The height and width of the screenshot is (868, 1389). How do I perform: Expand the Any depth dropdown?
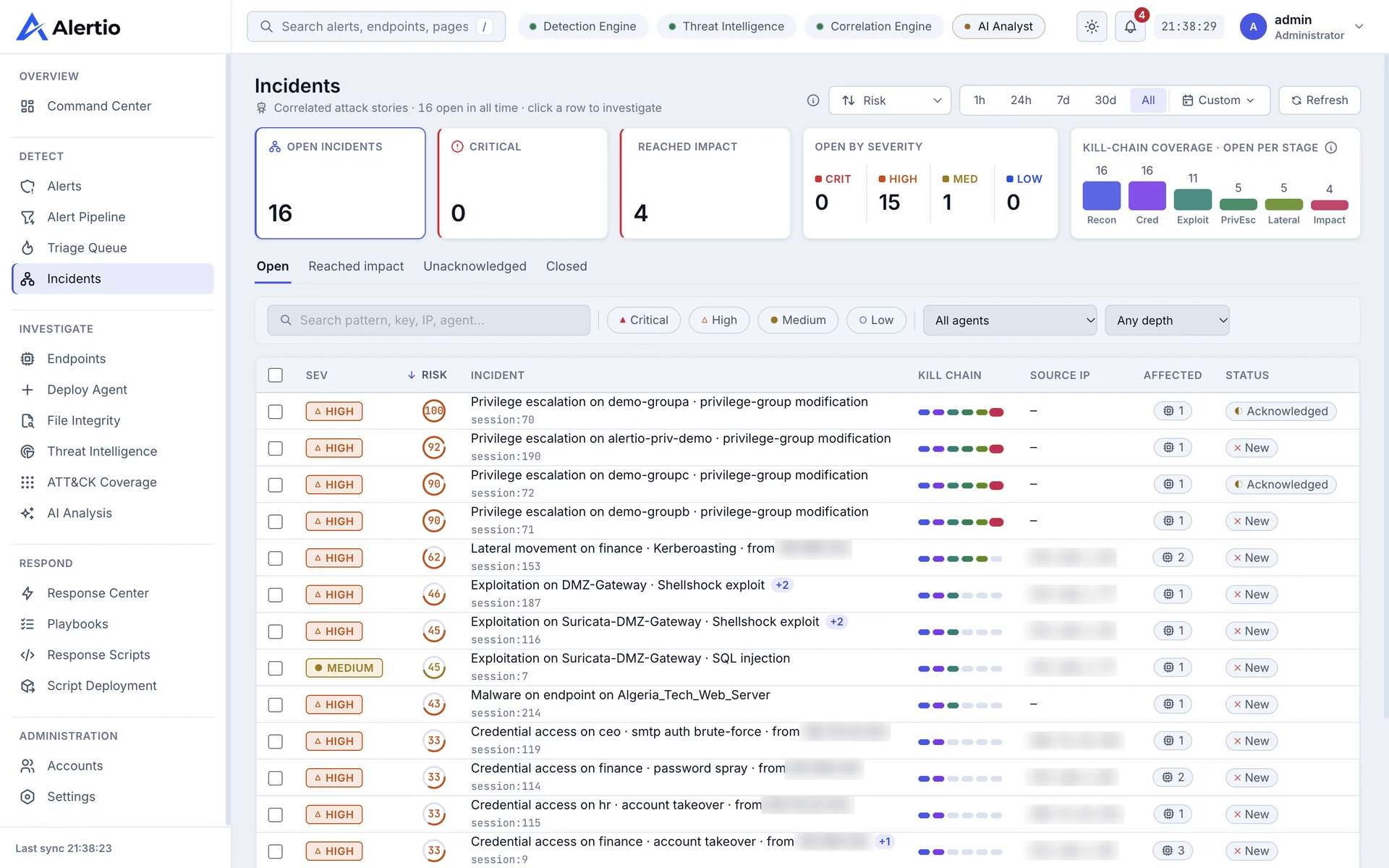click(1167, 320)
